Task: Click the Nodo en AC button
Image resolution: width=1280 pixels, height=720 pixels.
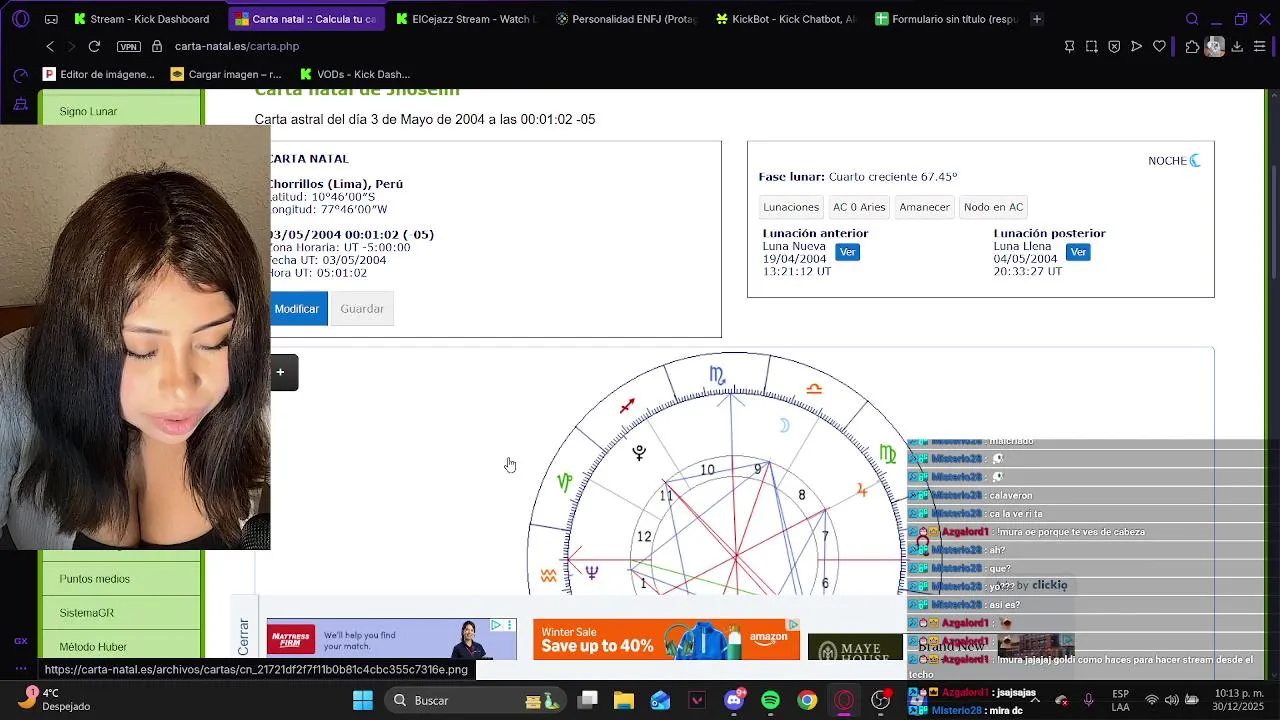Action: (x=993, y=207)
